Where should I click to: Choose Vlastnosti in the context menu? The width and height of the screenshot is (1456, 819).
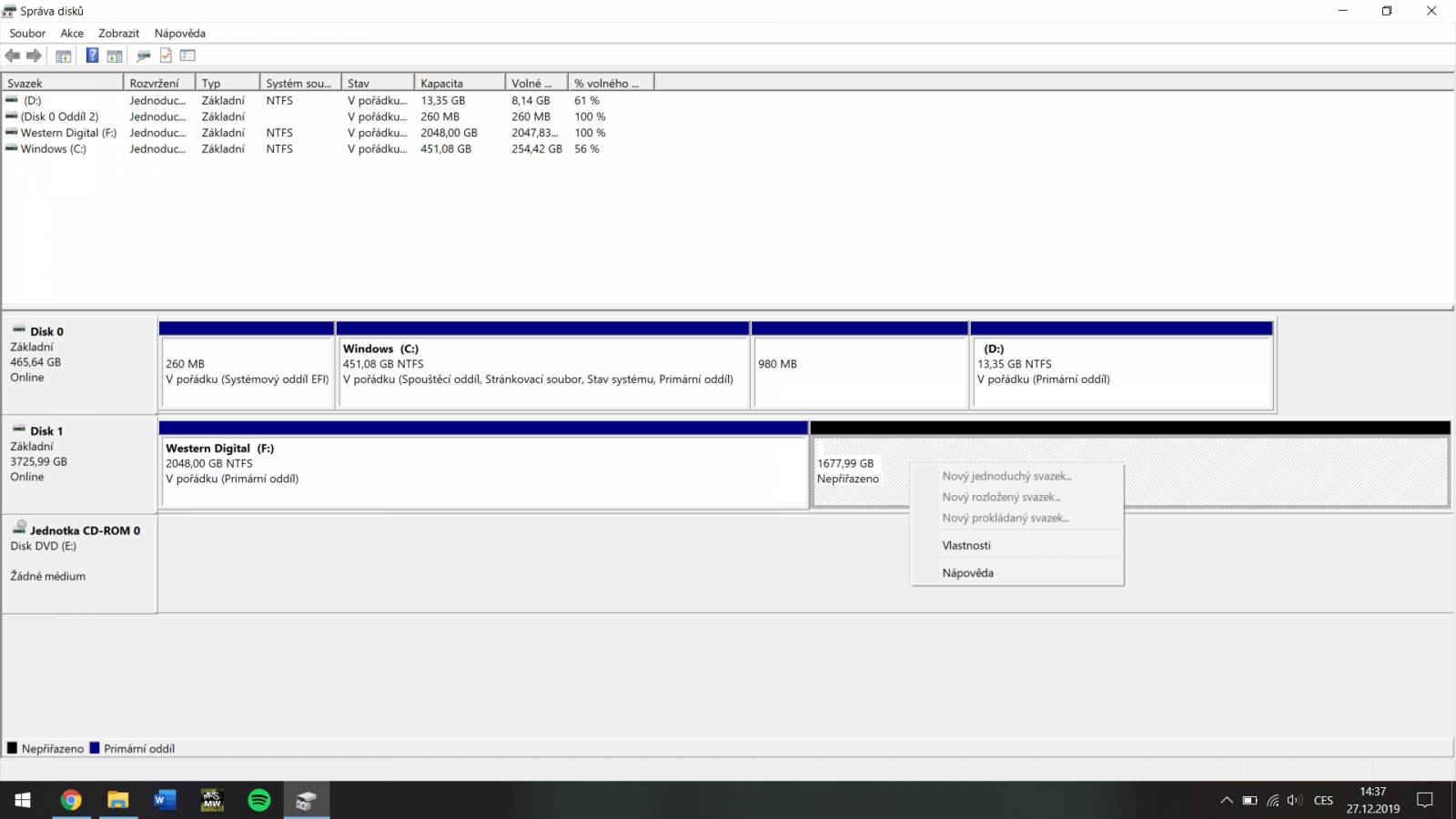pos(1017,545)
